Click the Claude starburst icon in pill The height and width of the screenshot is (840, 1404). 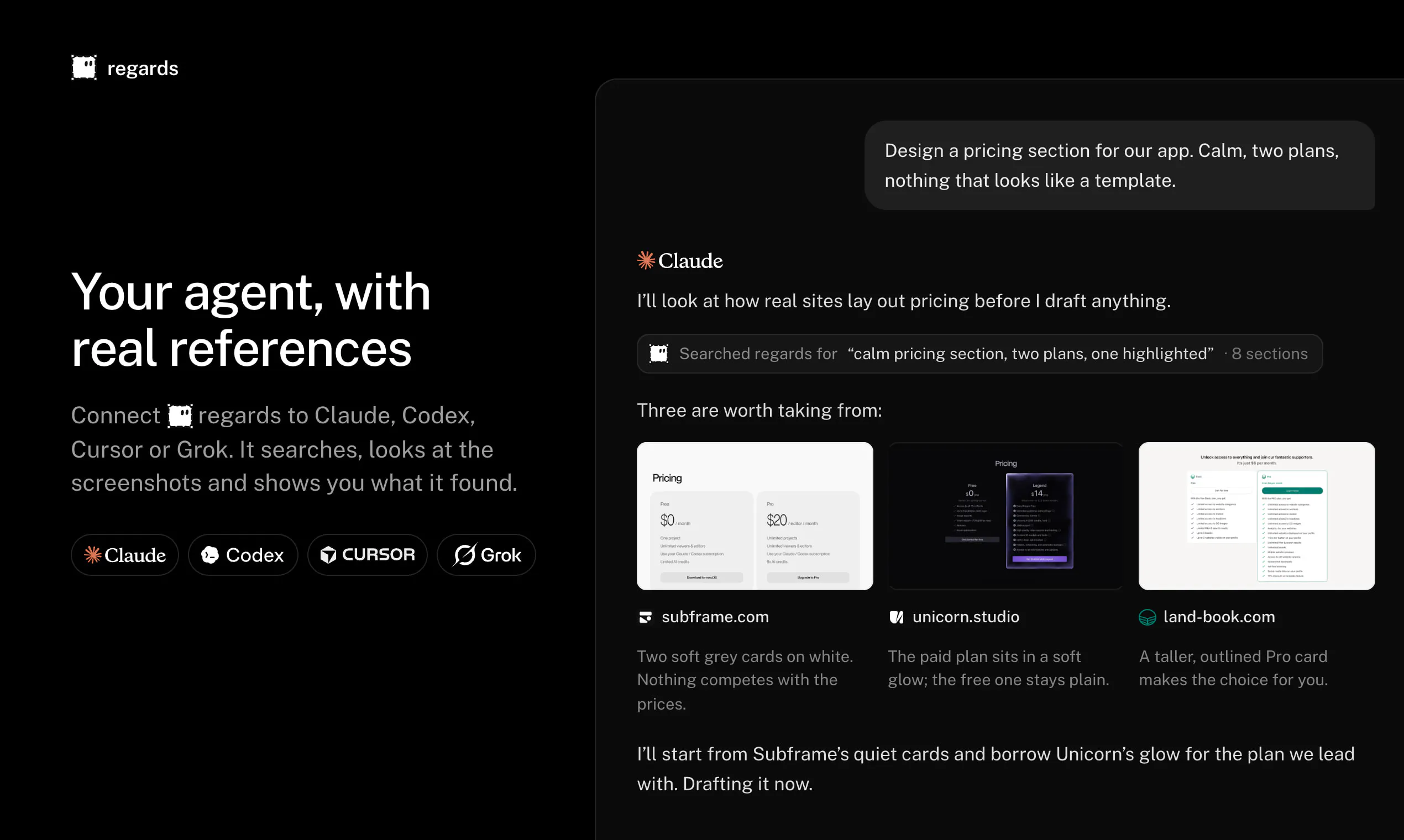pyautogui.click(x=93, y=555)
